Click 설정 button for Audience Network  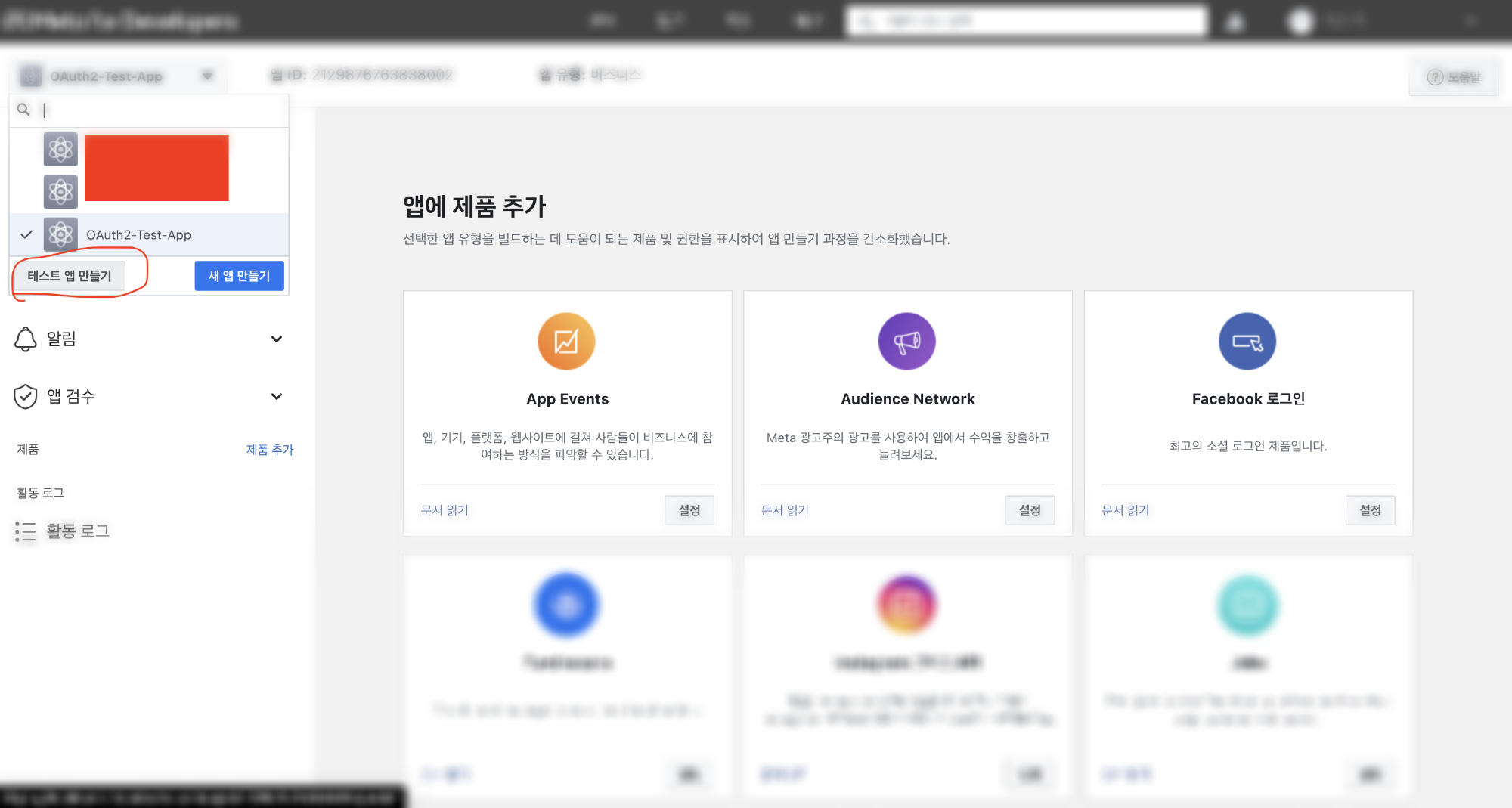tap(1030, 510)
